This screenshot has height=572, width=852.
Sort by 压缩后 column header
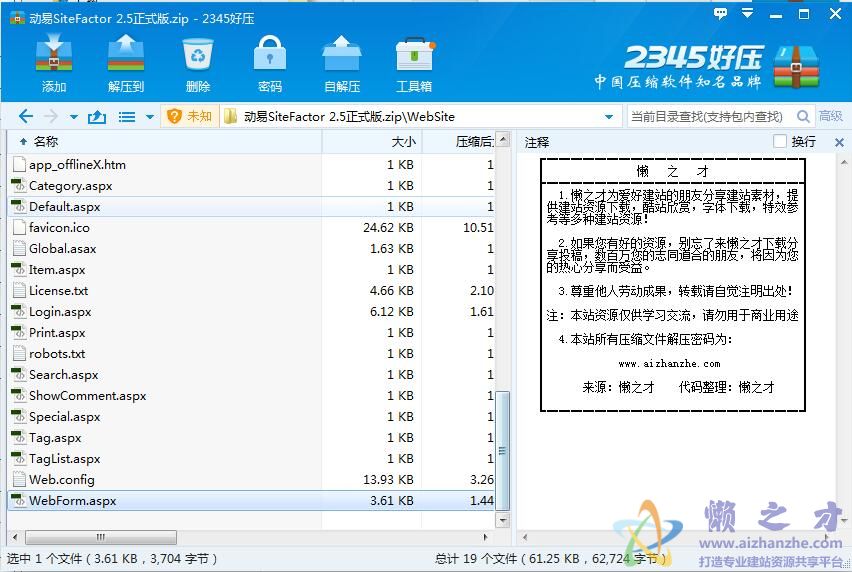click(459, 142)
